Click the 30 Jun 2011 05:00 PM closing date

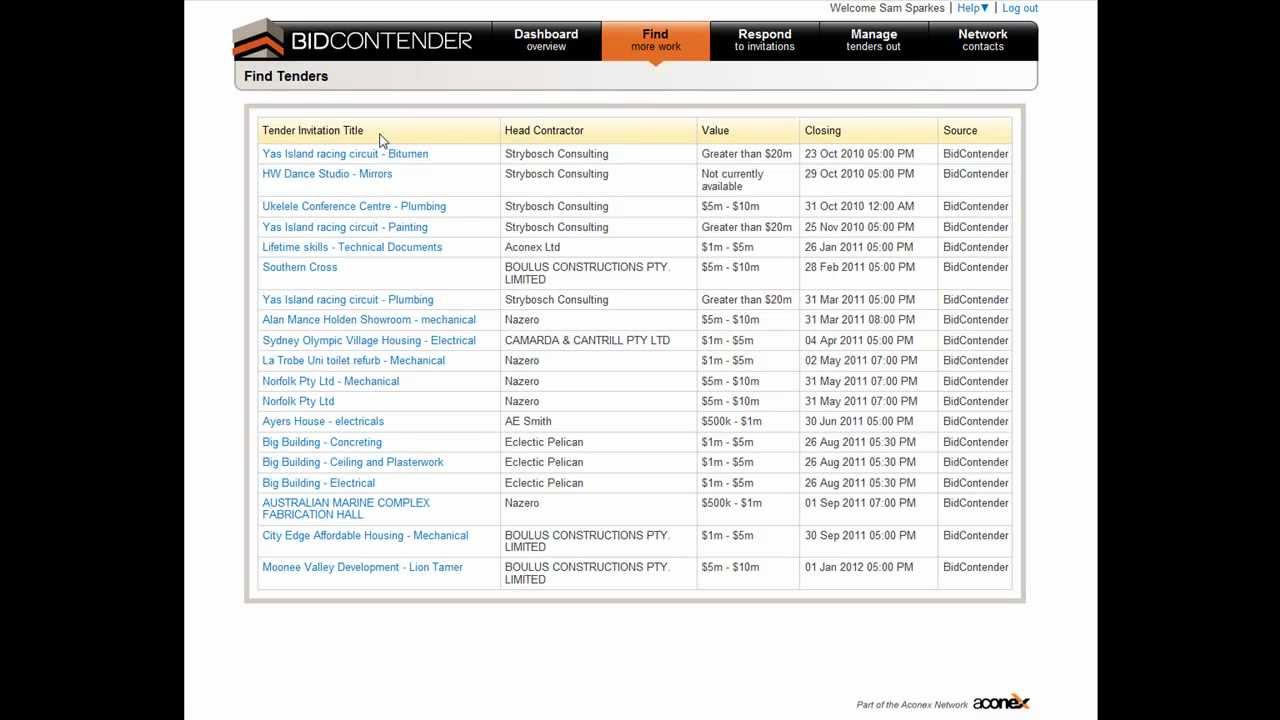[x=859, y=422]
